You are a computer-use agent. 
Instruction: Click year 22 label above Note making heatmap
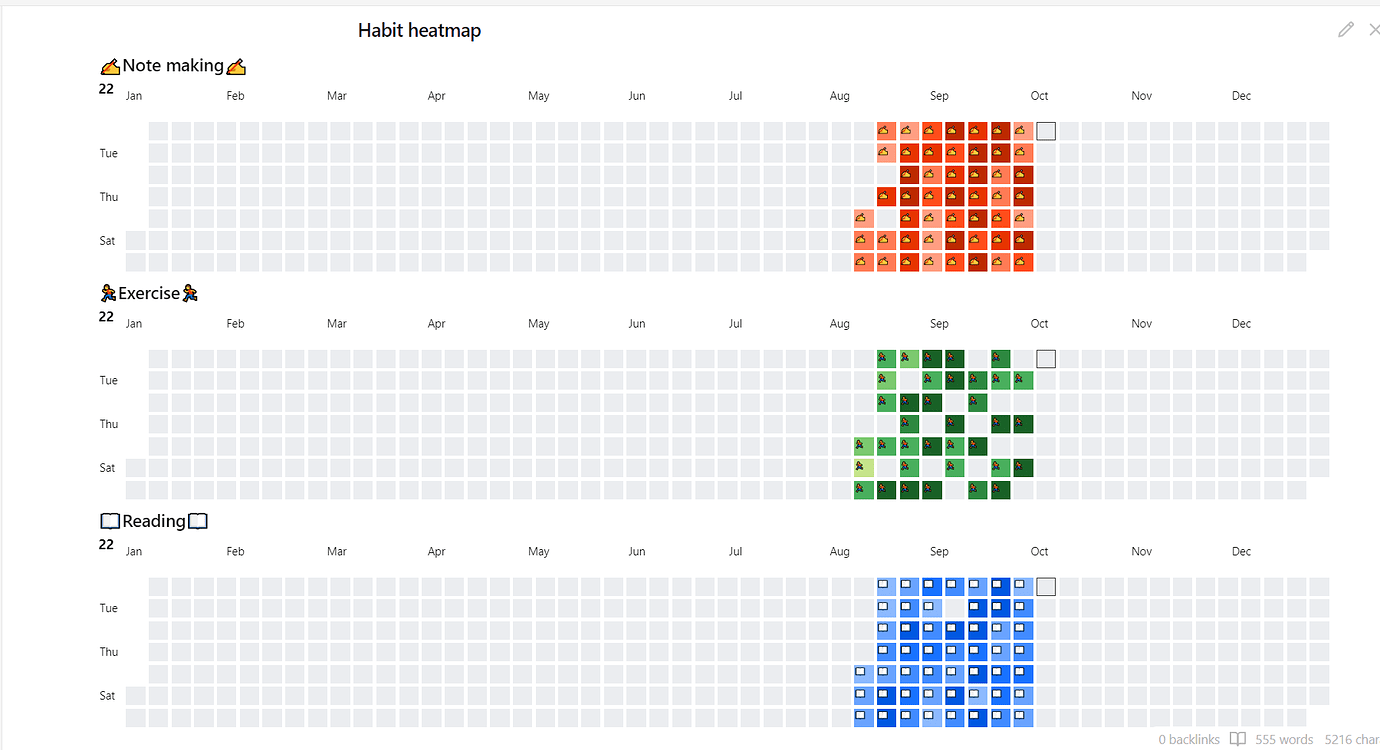tap(106, 89)
